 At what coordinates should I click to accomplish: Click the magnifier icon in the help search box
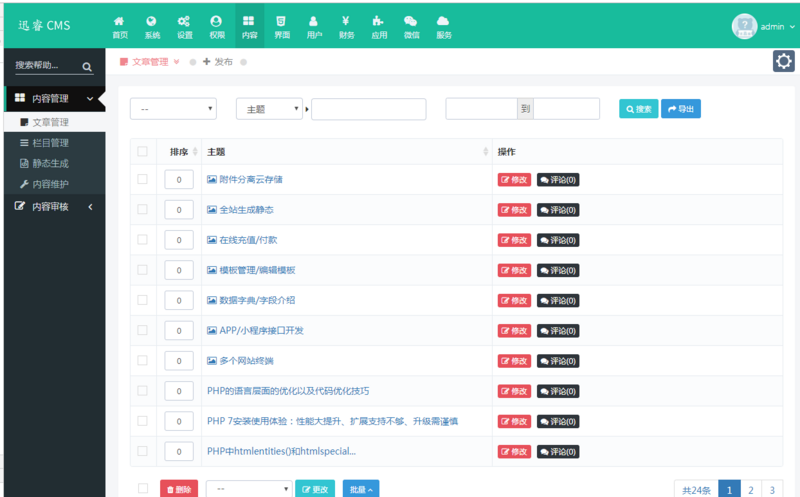(87, 67)
